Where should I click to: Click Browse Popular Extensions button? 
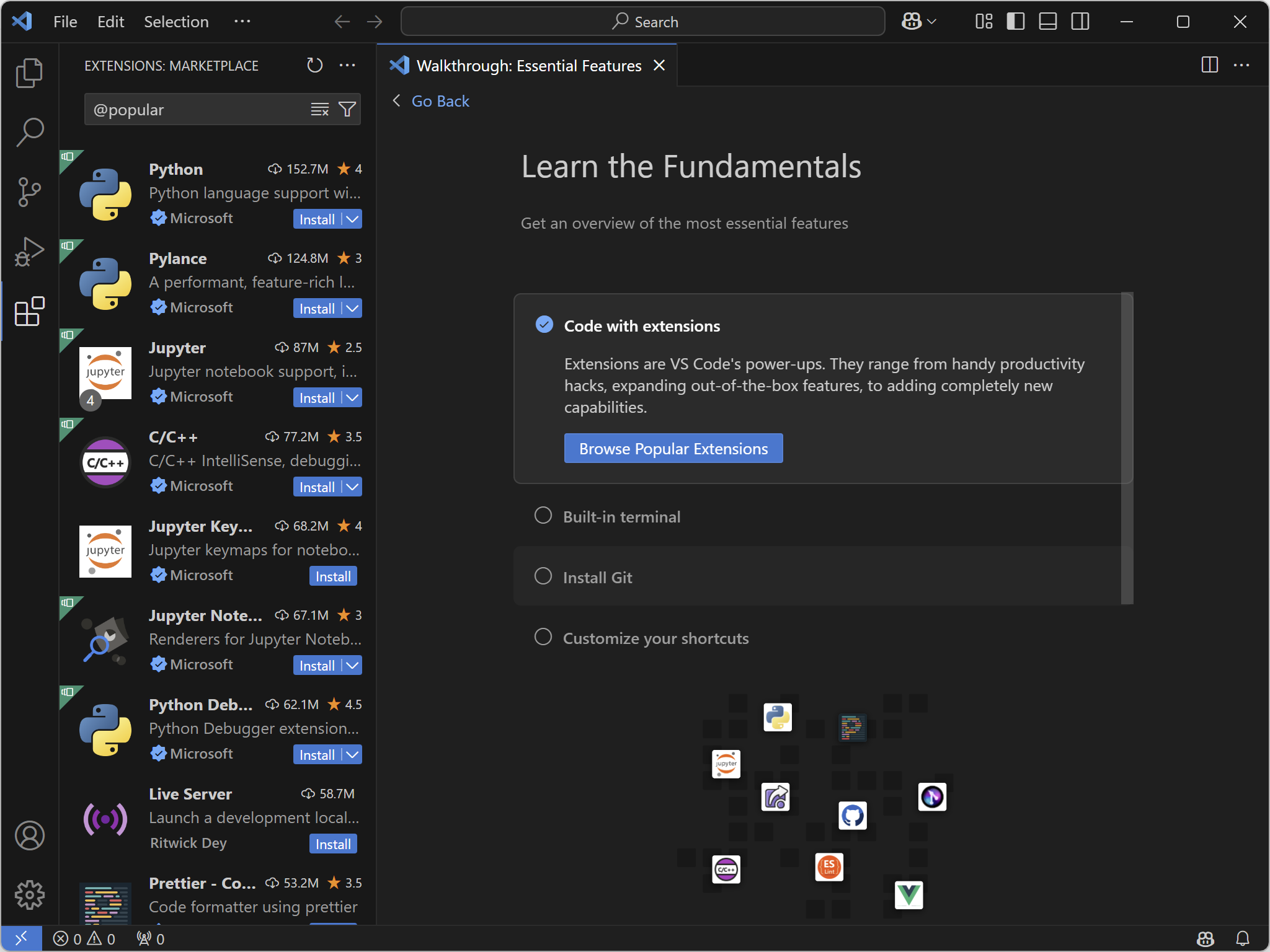(x=673, y=449)
